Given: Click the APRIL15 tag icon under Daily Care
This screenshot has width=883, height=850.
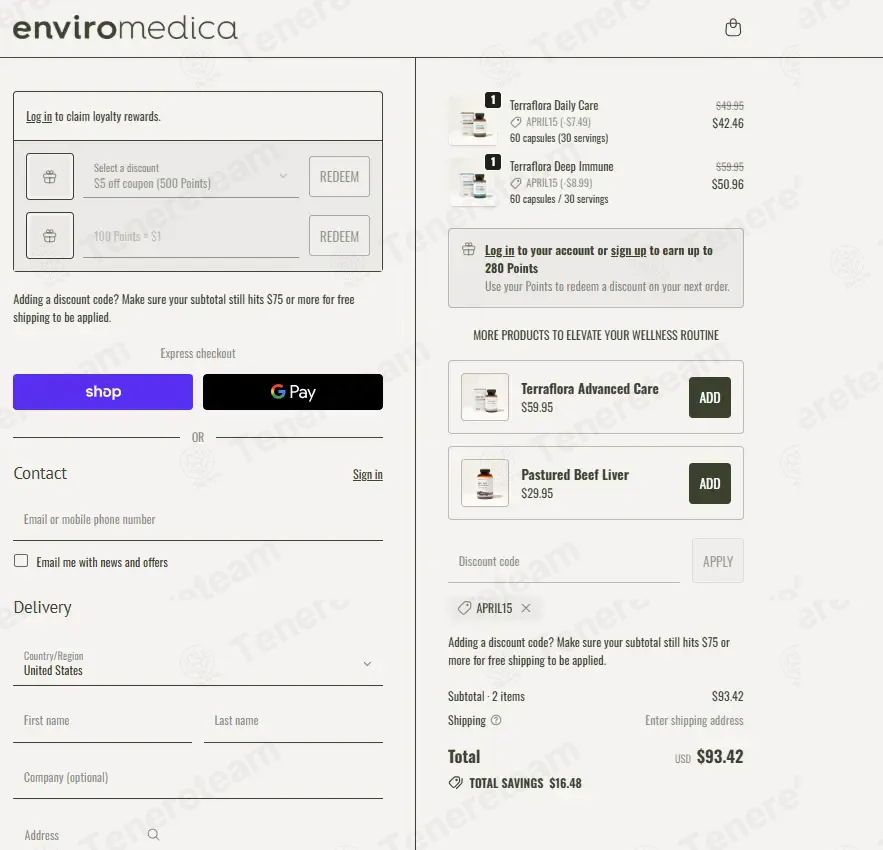Looking at the screenshot, I should tap(516, 122).
